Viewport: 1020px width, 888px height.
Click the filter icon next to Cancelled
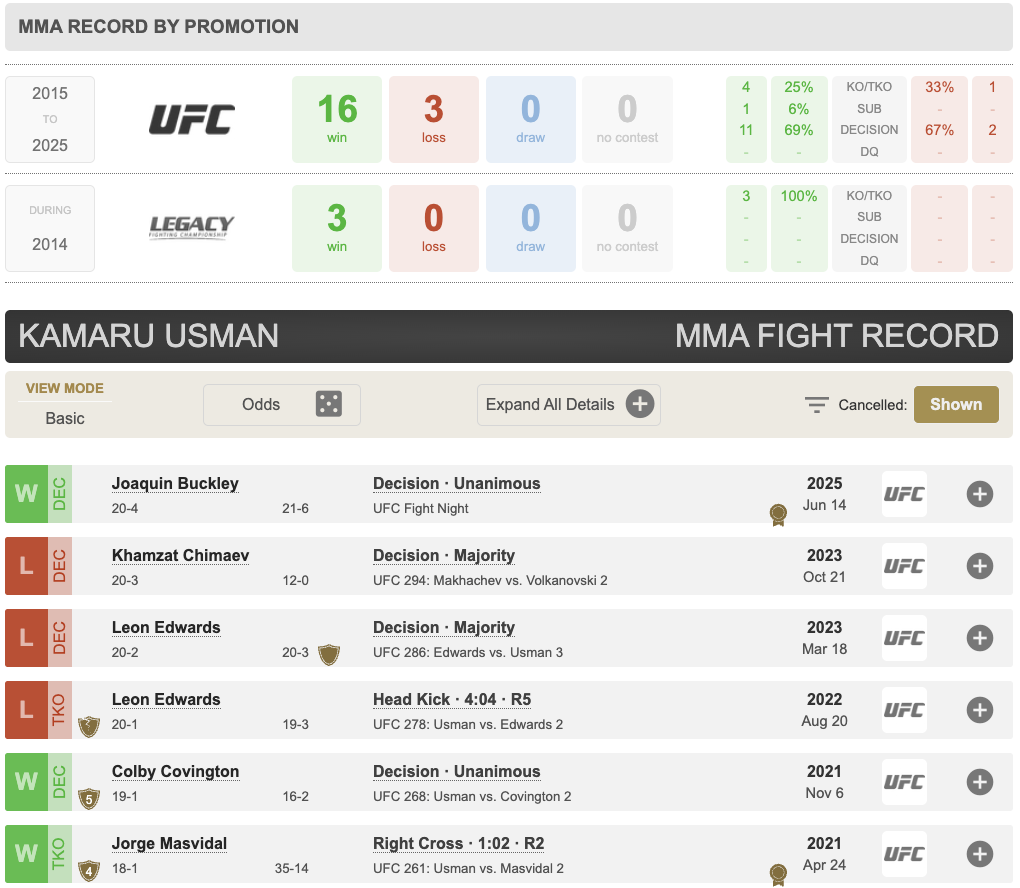816,405
